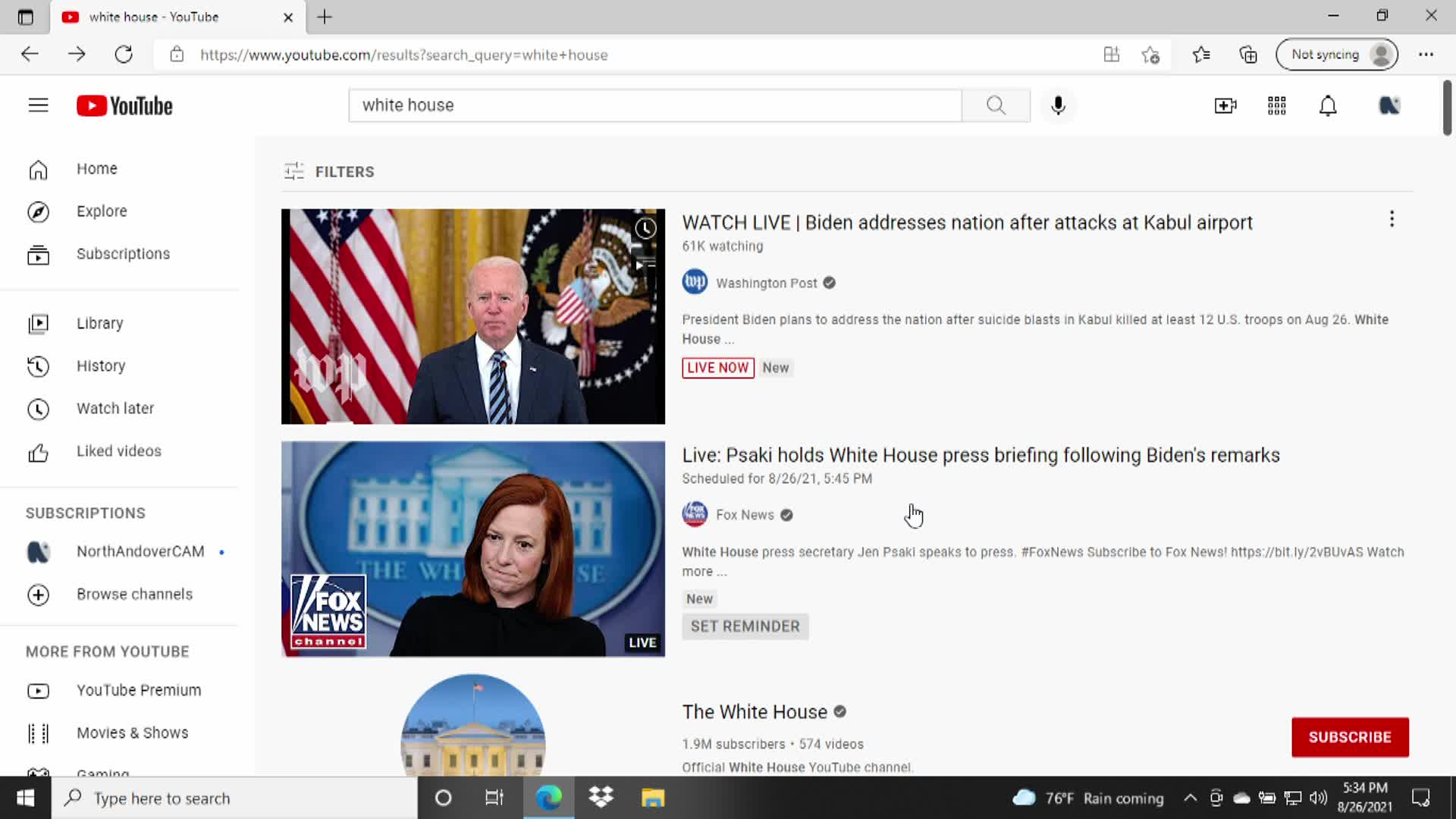Open weather widget 76°F Rain coming
1456x819 pixels.
pos(1087,798)
